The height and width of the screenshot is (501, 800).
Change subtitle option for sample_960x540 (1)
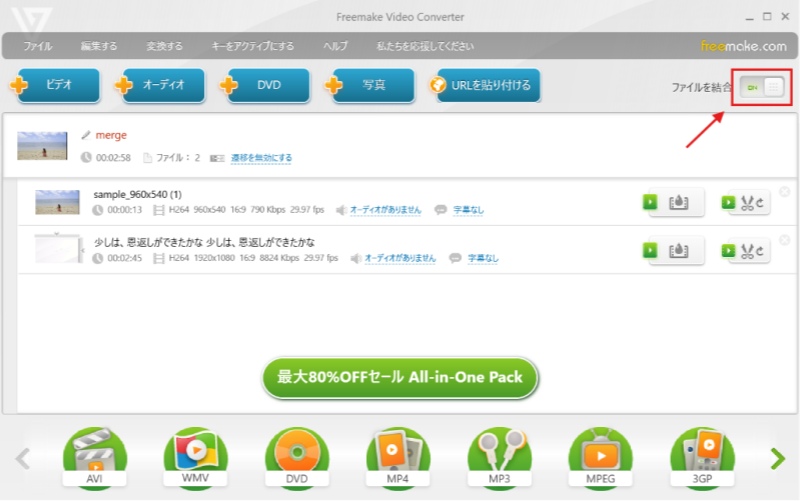coord(468,210)
